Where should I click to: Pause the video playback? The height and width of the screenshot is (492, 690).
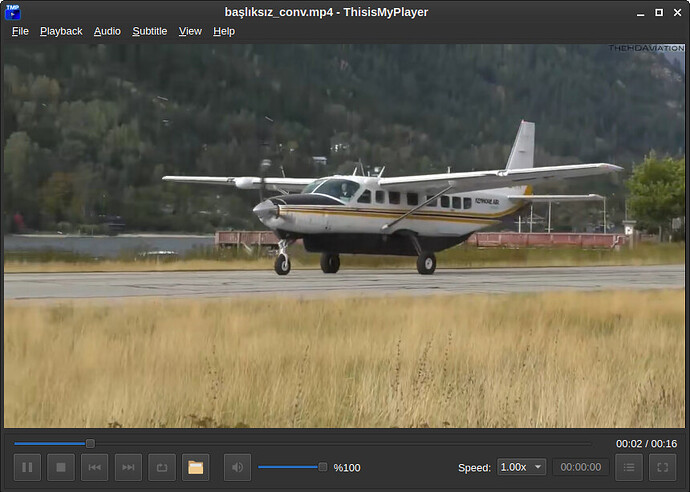[27, 467]
